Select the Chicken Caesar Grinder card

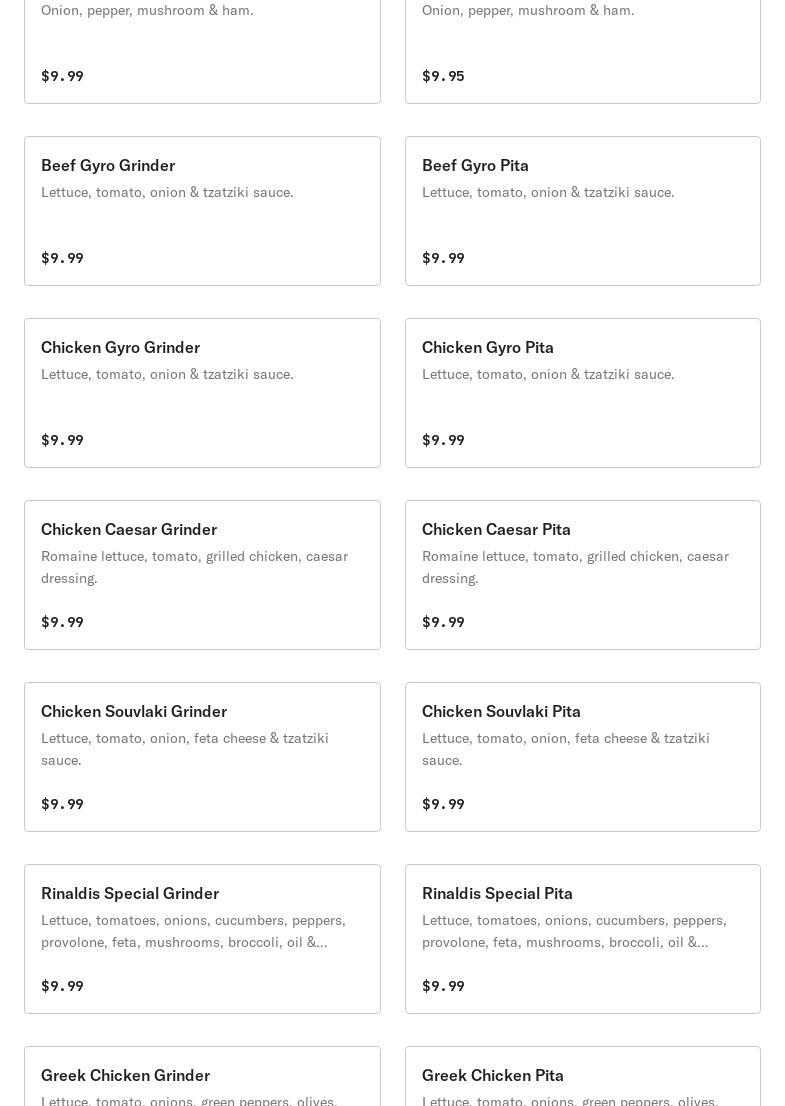point(202,575)
